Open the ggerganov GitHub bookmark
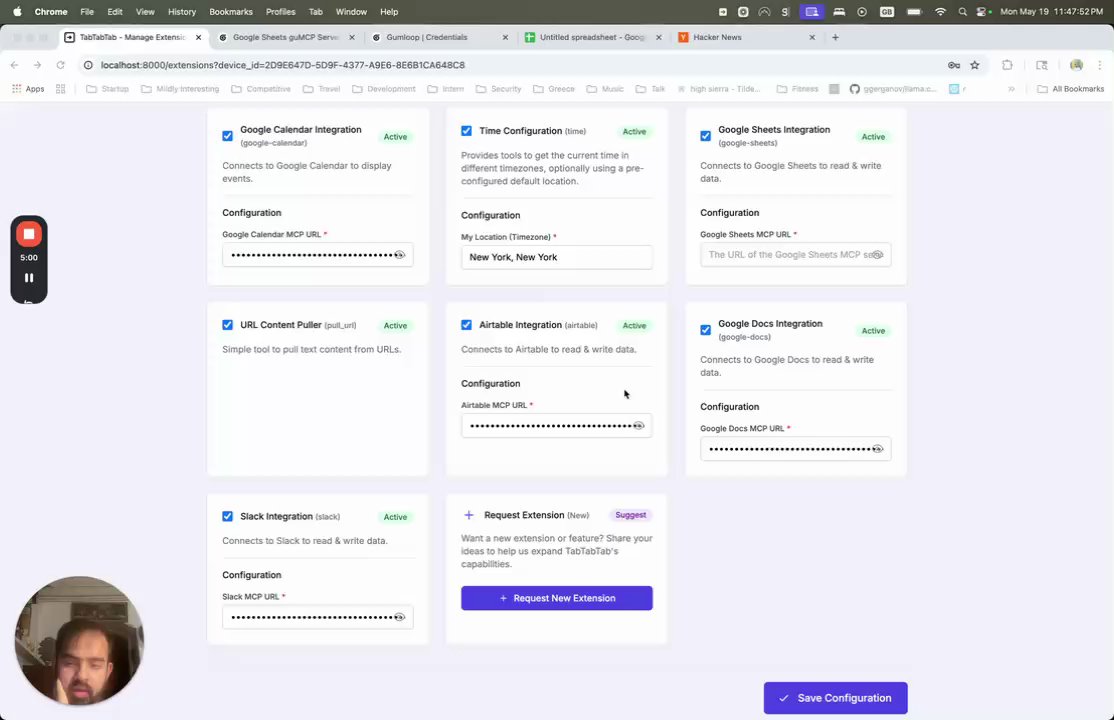 (x=893, y=89)
